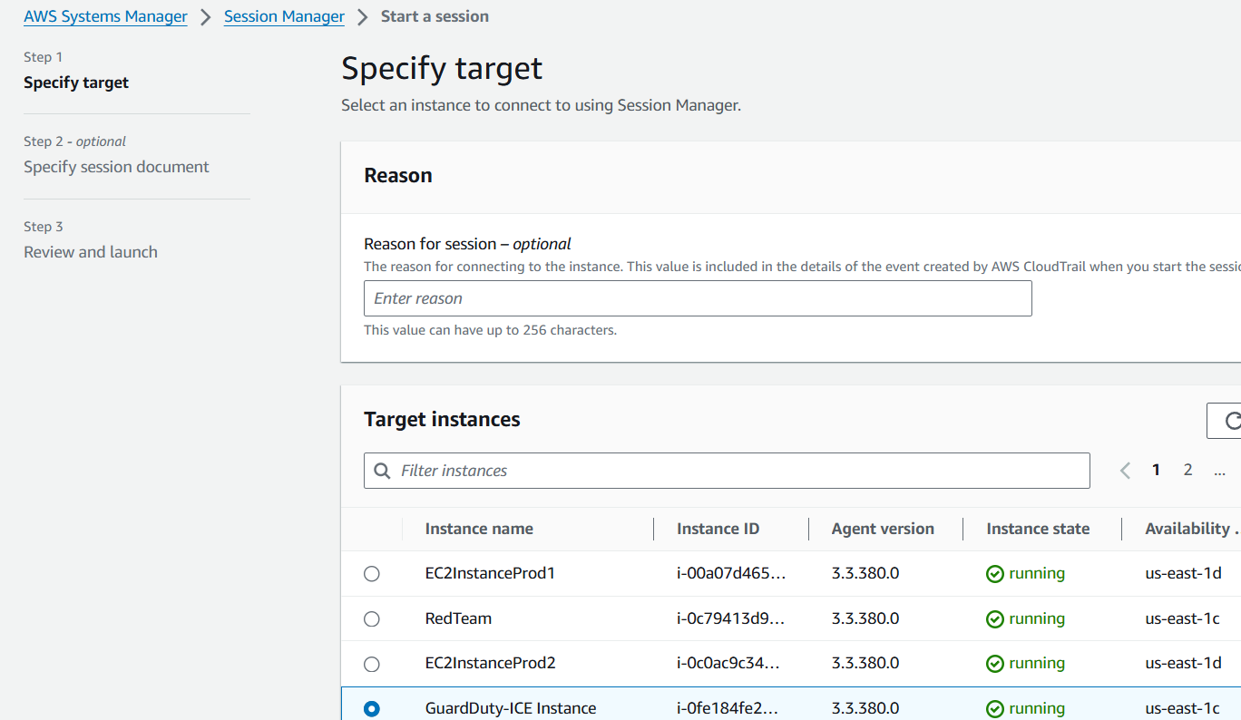Open the AWS Systems Manager breadcrumb link
Image resolution: width=1241 pixels, height=720 pixels.
[105, 17]
